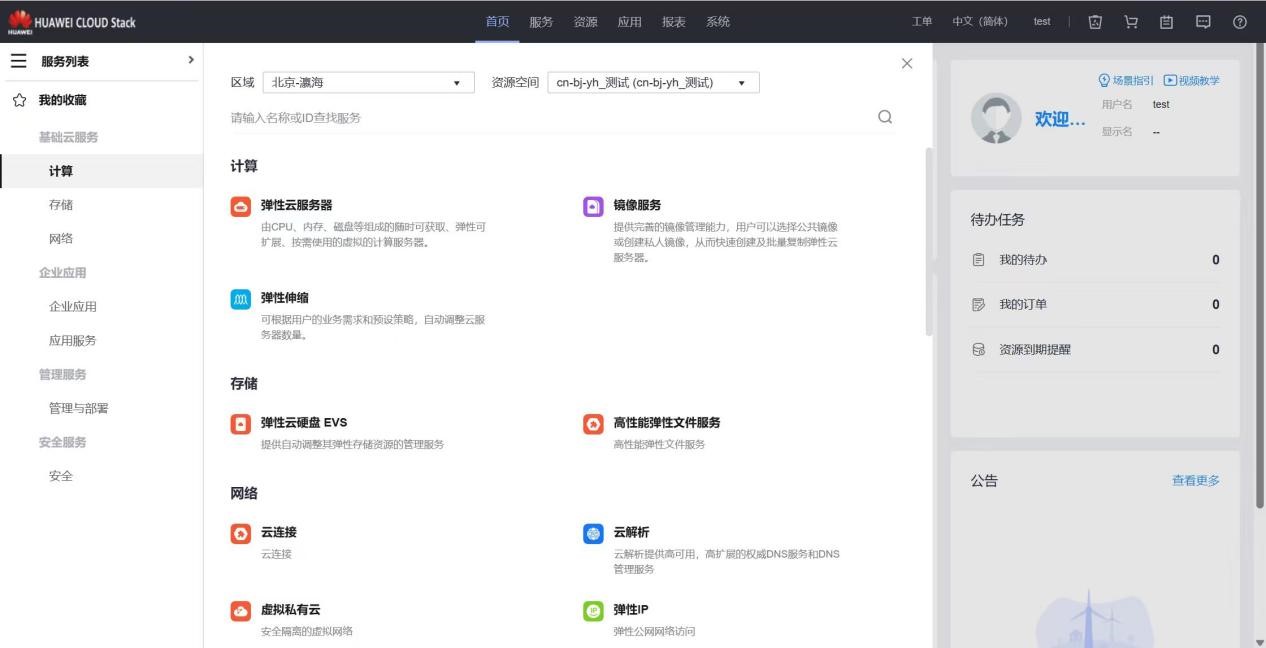Click the blue 弹性伸缩 icon
This screenshot has height=648, width=1266.
coord(241,299)
